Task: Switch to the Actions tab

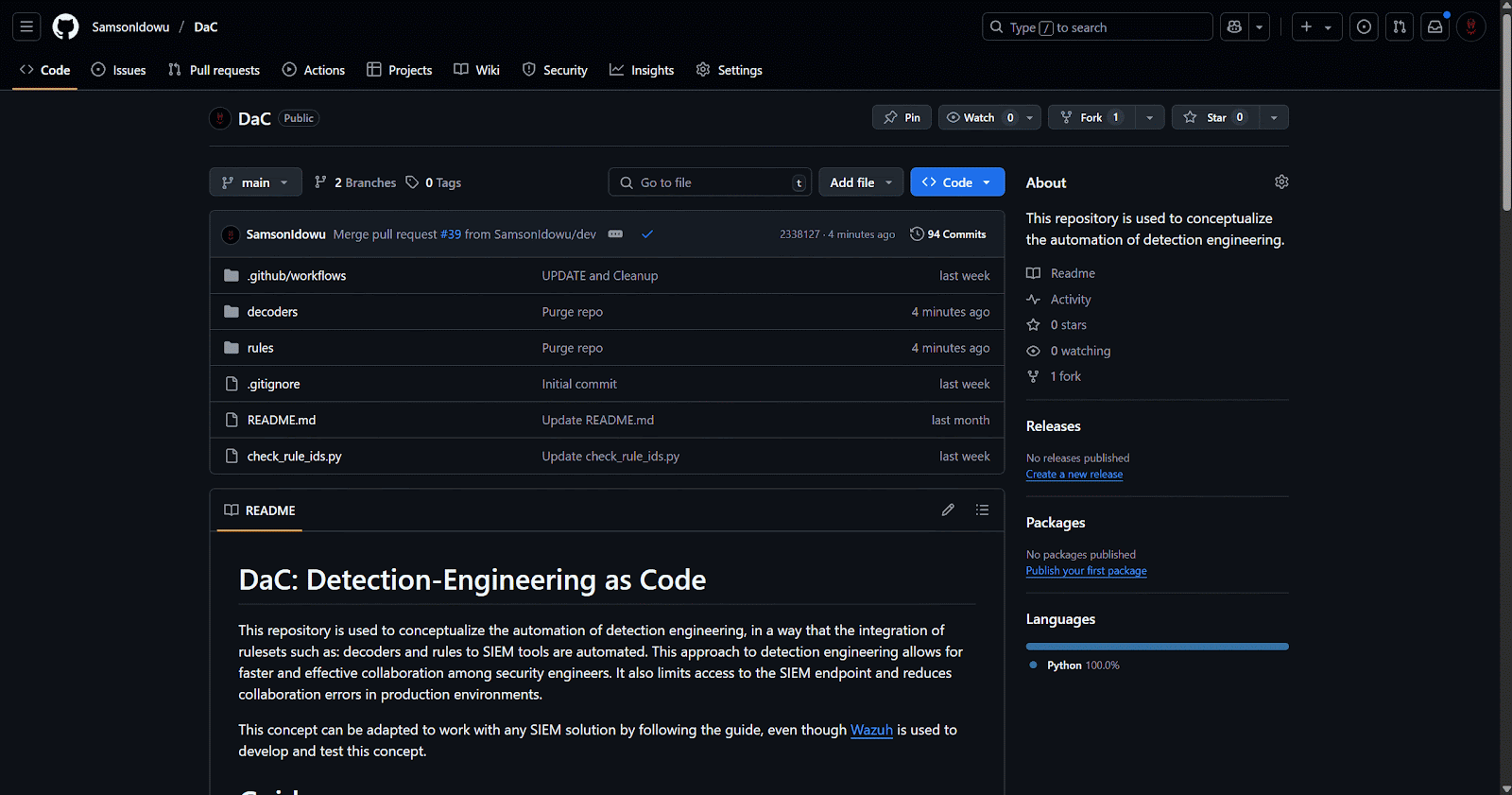Action: [x=314, y=70]
